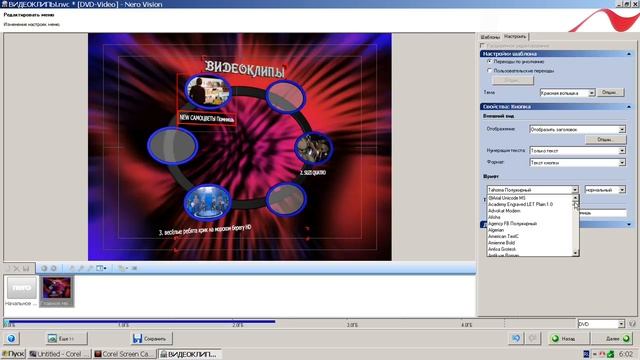Click the Next button

click(612, 338)
